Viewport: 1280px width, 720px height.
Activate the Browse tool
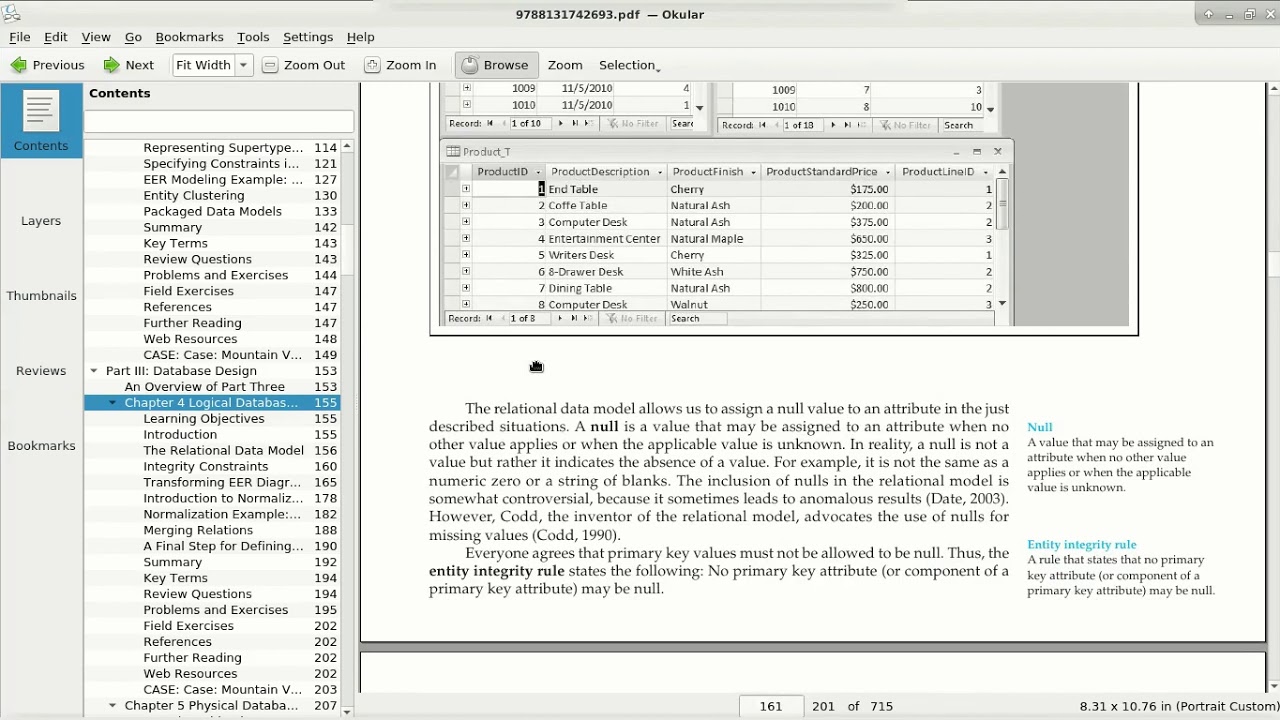tap(496, 65)
